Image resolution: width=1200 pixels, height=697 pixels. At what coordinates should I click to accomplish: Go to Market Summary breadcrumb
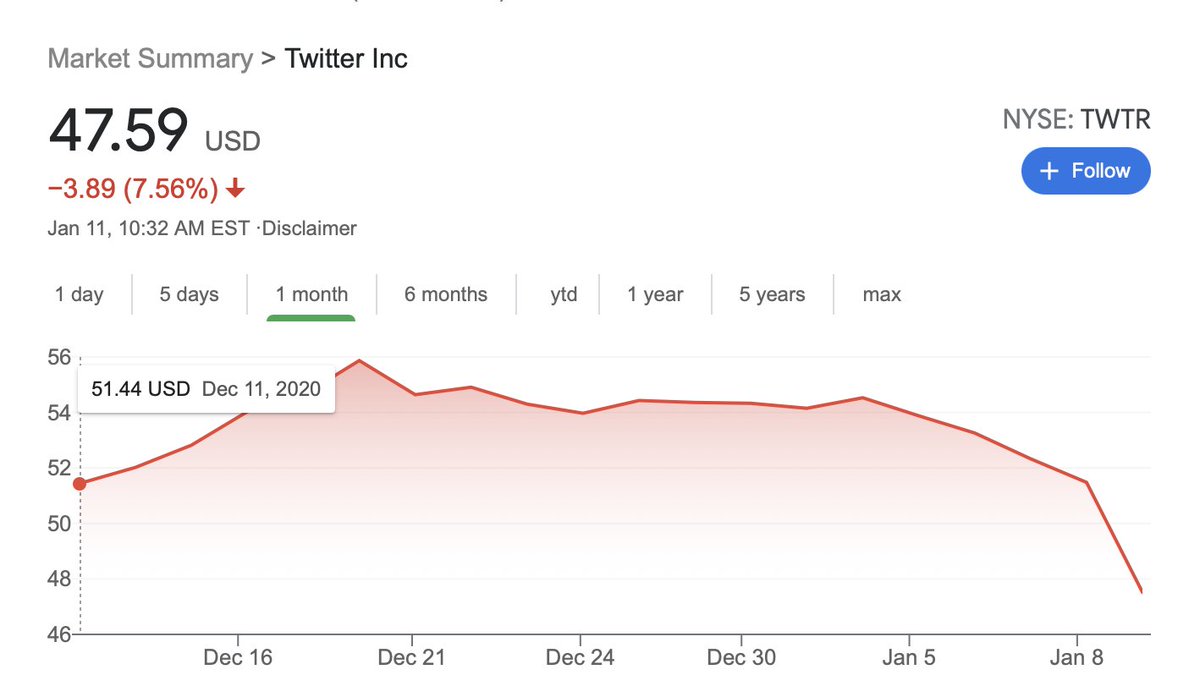point(150,58)
